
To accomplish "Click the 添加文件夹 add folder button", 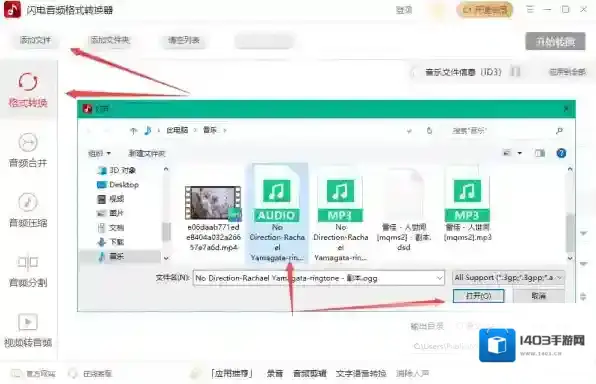I will click(x=110, y=40).
